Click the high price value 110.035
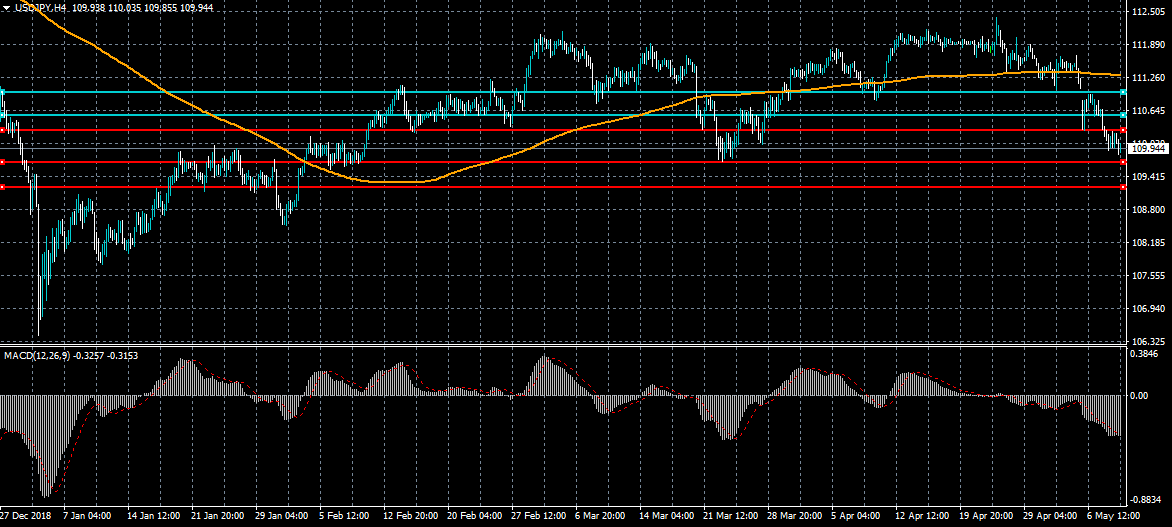 [x=126, y=8]
